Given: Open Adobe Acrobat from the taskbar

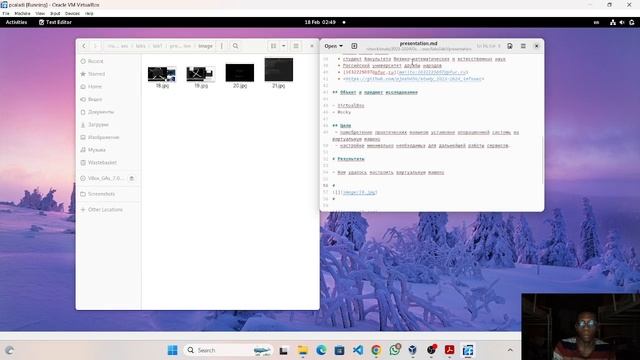Looking at the screenshot, I should click(449, 350).
